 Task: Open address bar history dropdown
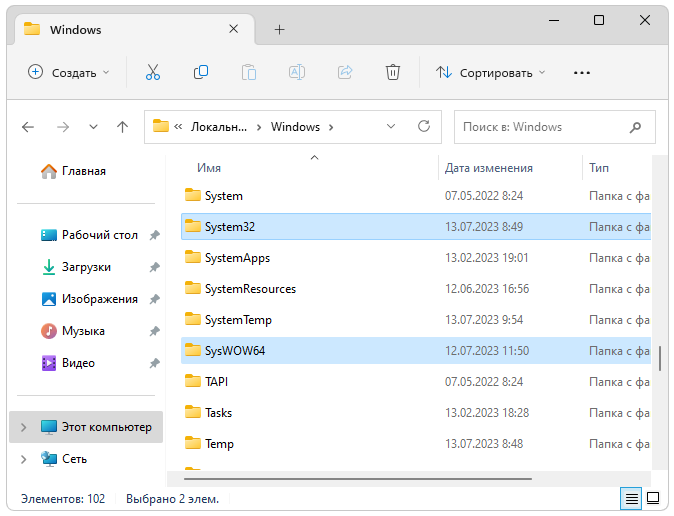(x=391, y=126)
